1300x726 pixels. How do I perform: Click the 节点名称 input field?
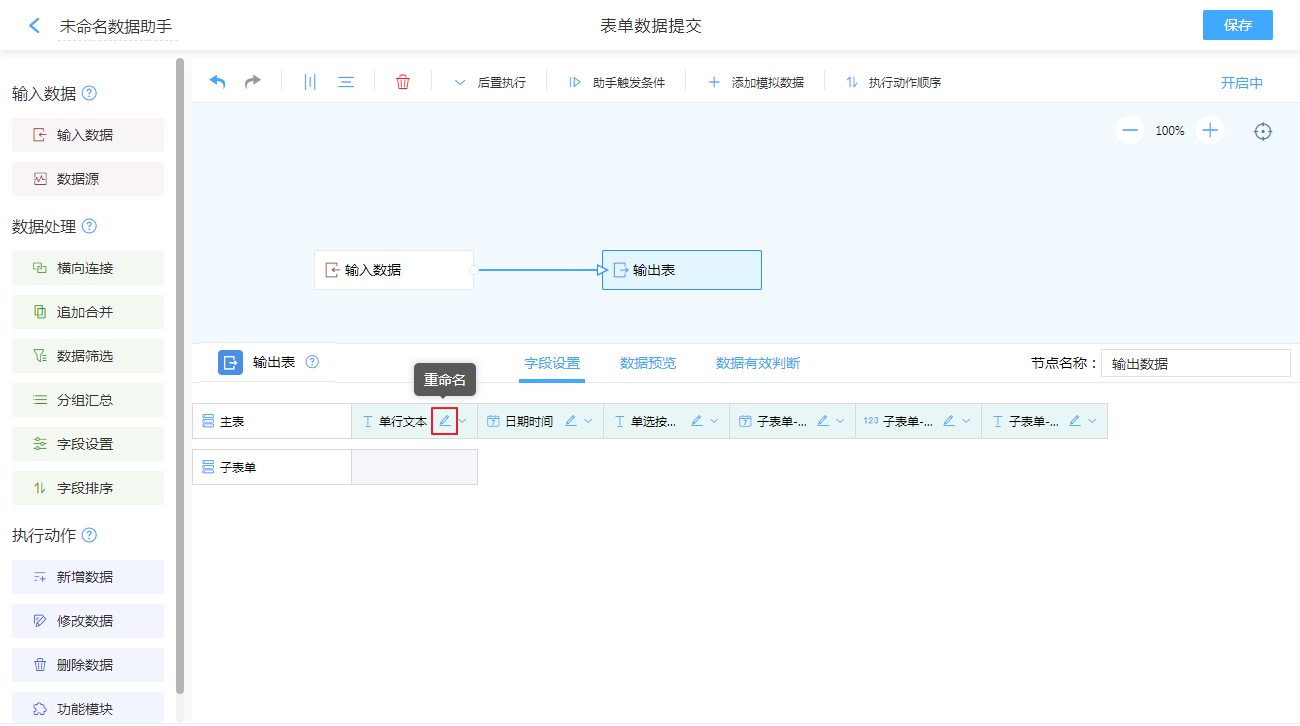point(1195,363)
